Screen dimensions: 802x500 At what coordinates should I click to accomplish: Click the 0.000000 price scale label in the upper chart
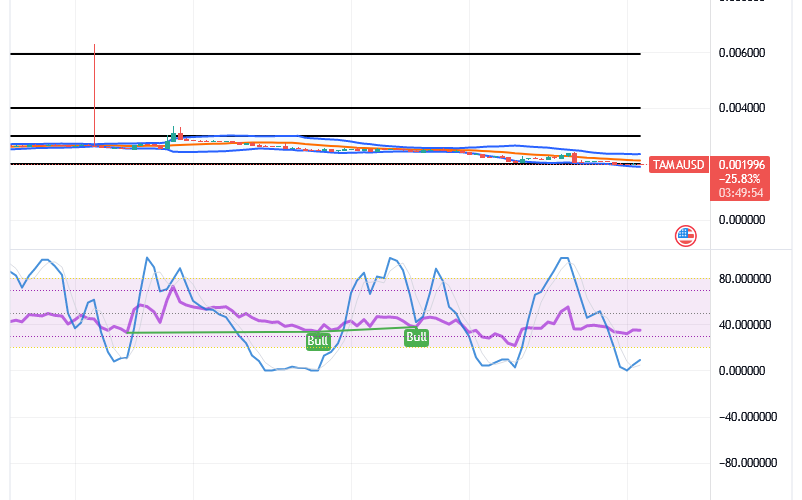pos(742,219)
